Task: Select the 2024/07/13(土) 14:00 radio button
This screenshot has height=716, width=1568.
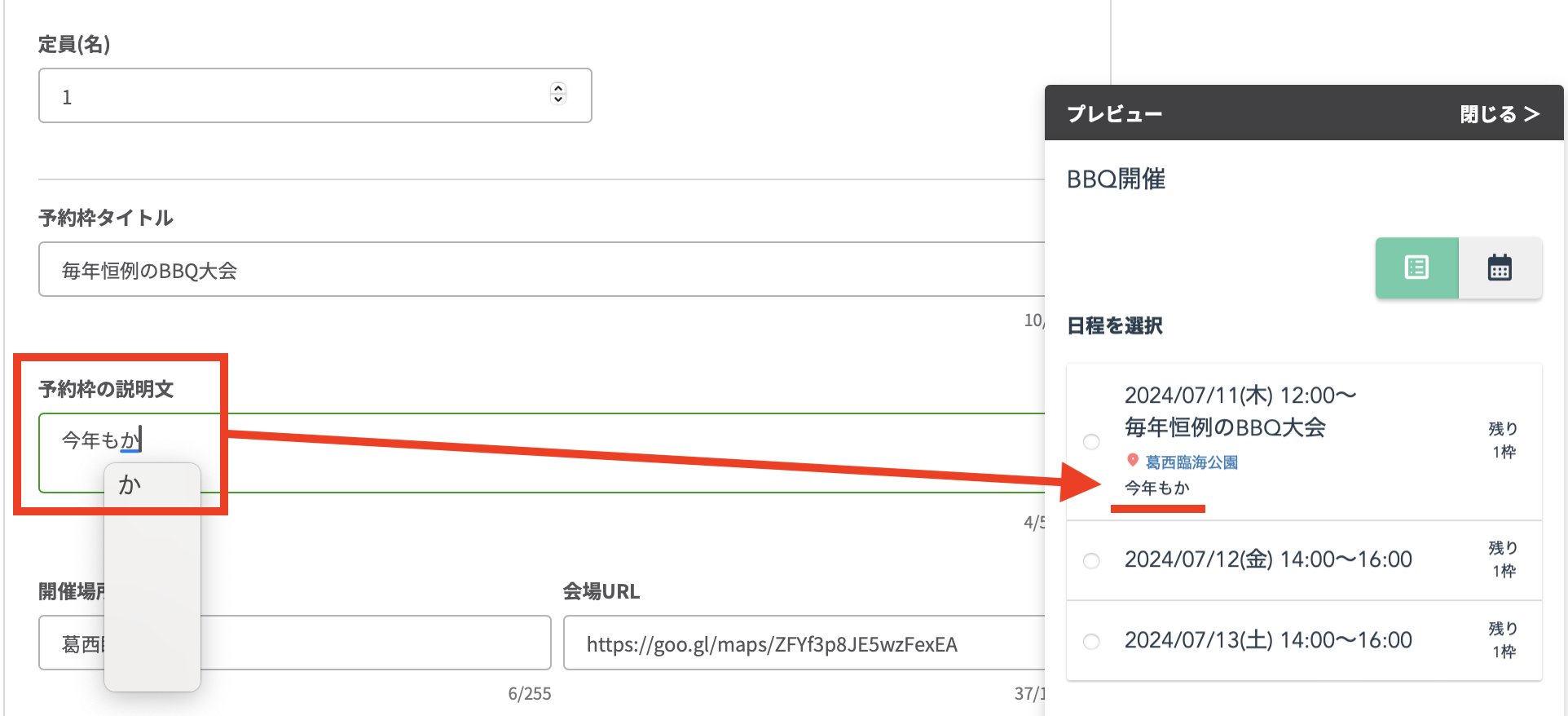Action: tap(1091, 641)
